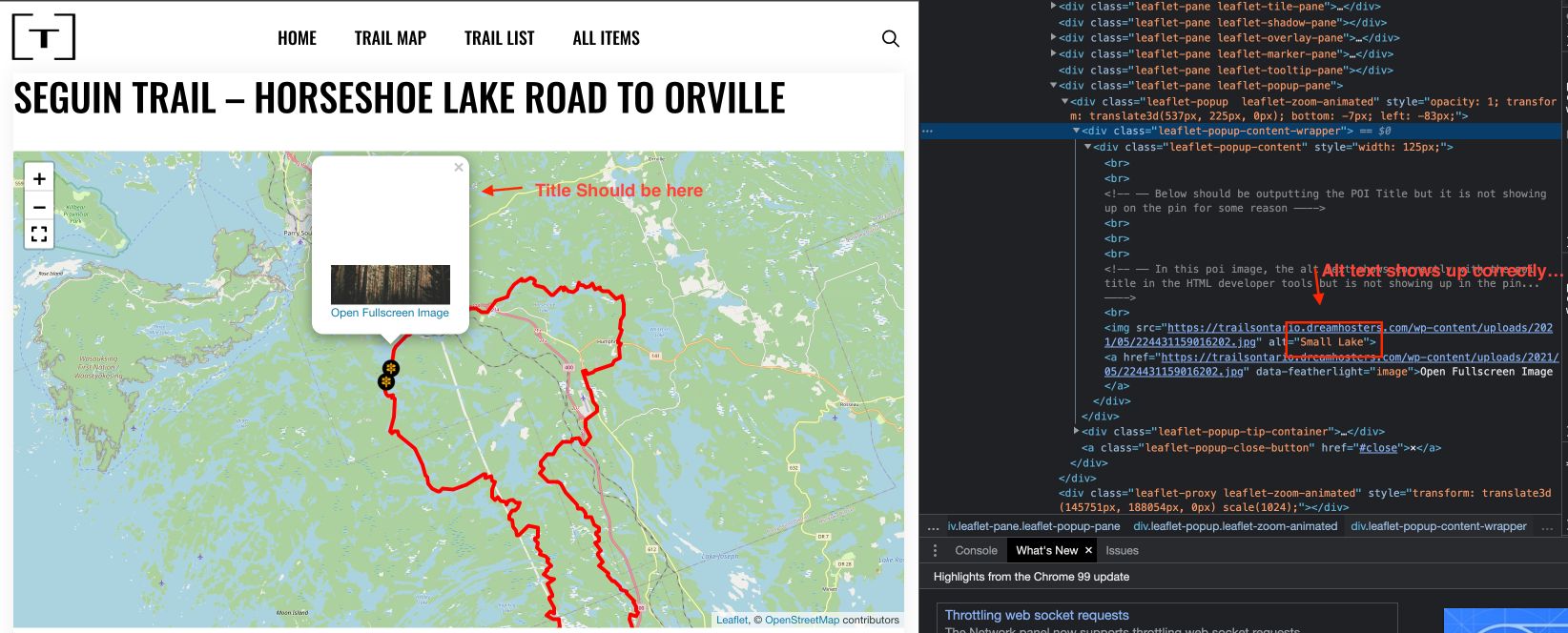The width and height of the screenshot is (1568, 633).
Task: Click the site logo bracket-T icon
Action: click(x=44, y=38)
